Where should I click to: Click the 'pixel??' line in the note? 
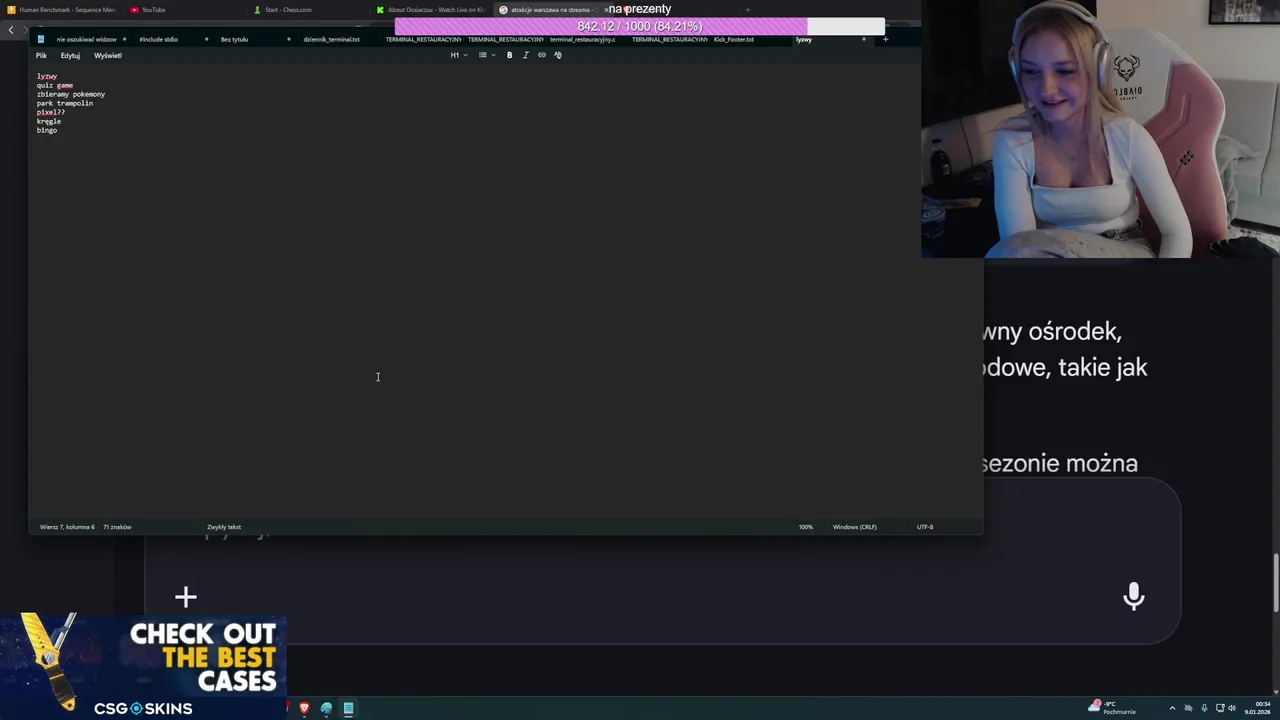51,112
